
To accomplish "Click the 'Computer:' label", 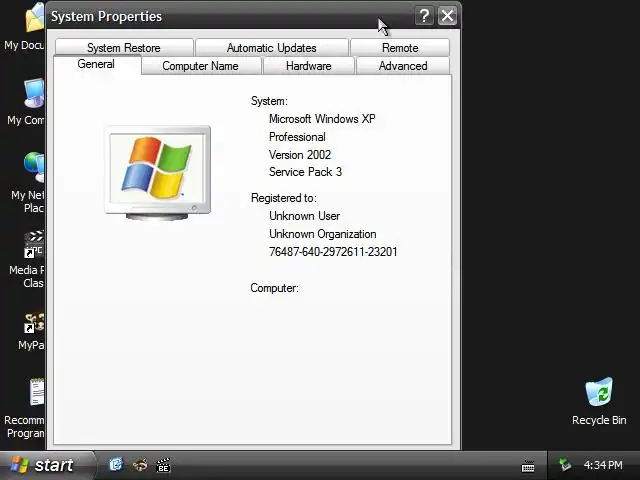I will (274, 288).
